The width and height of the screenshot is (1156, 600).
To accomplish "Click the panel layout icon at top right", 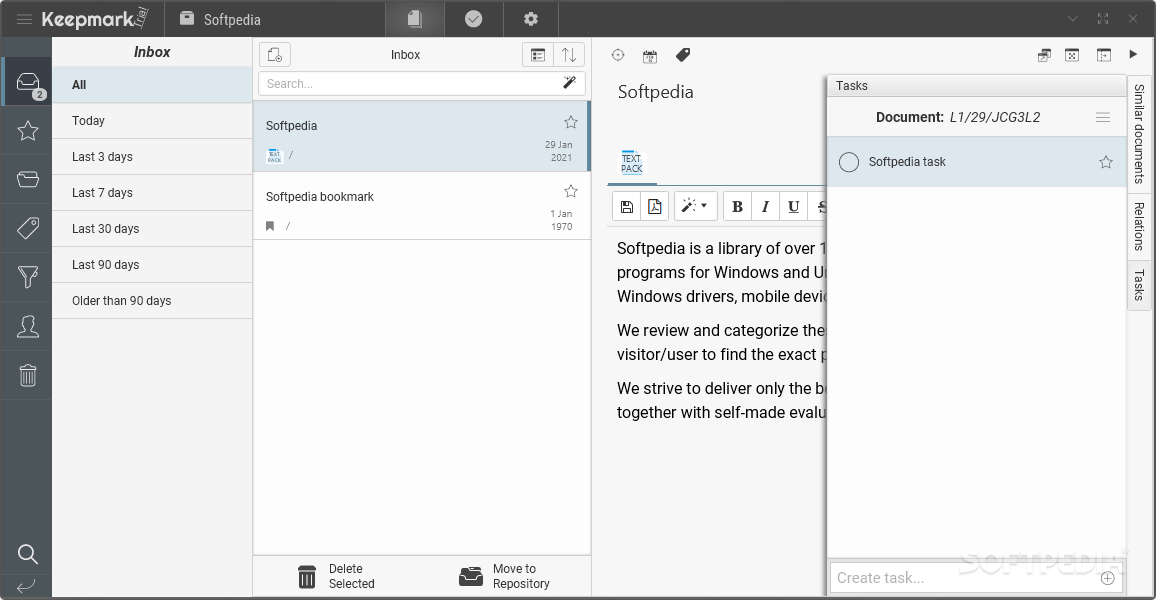I will pyautogui.click(x=1104, y=55).
